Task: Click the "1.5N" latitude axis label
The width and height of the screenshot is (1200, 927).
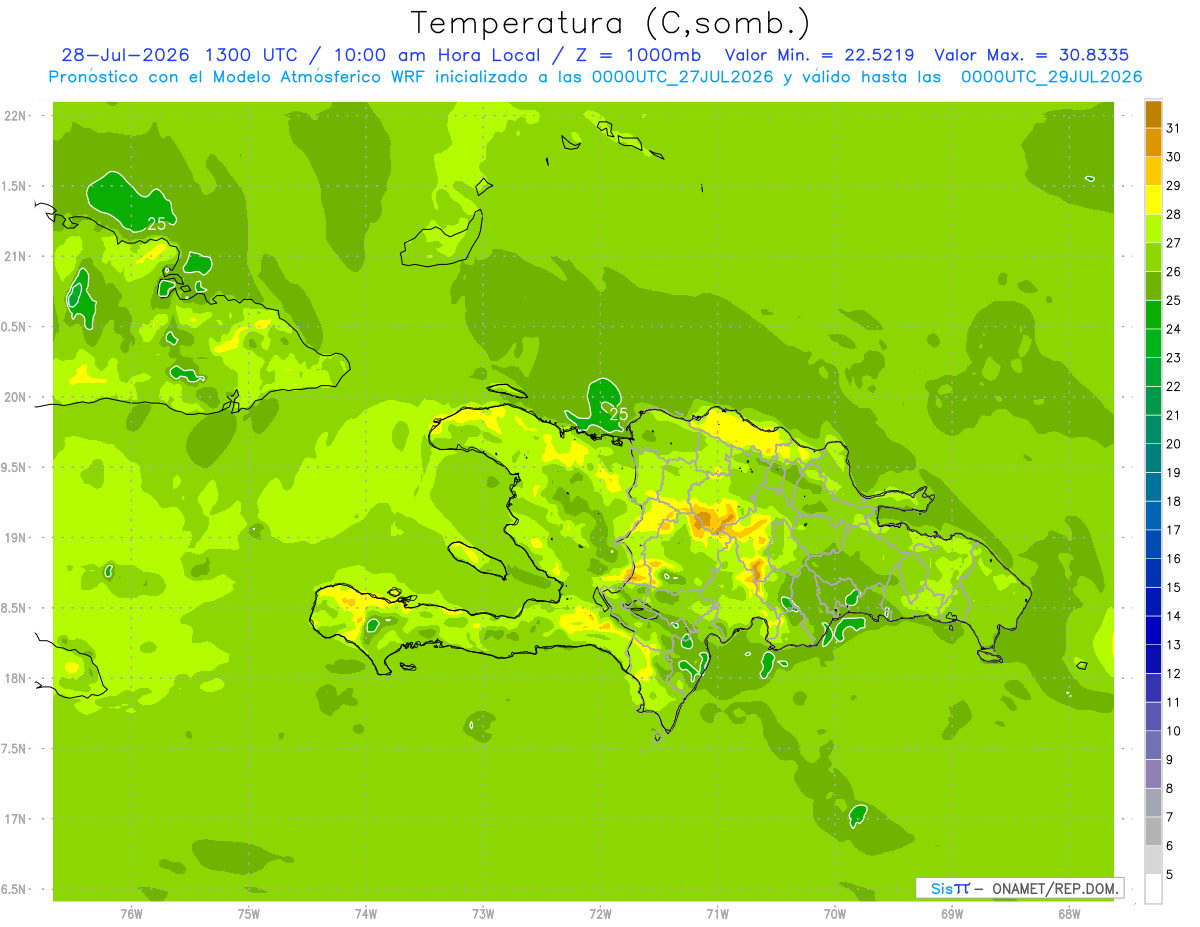Action: coord(15,186)
